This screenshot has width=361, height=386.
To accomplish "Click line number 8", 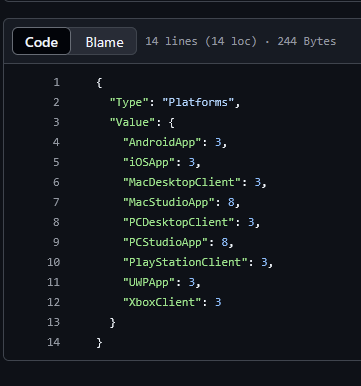I will click(56, 222).
